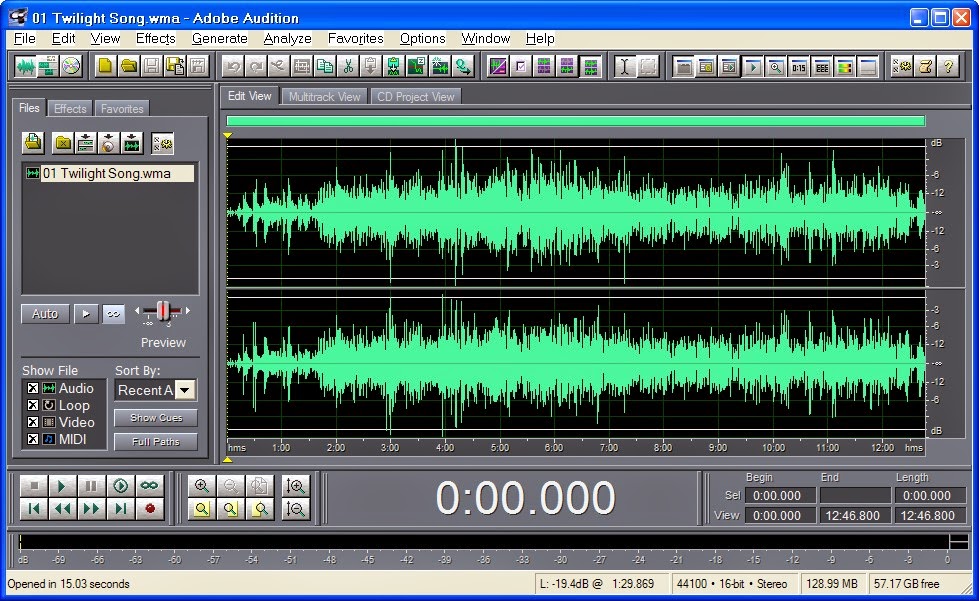
Task: Toggle the Show Cues button
Action: (x=156, y=418)
